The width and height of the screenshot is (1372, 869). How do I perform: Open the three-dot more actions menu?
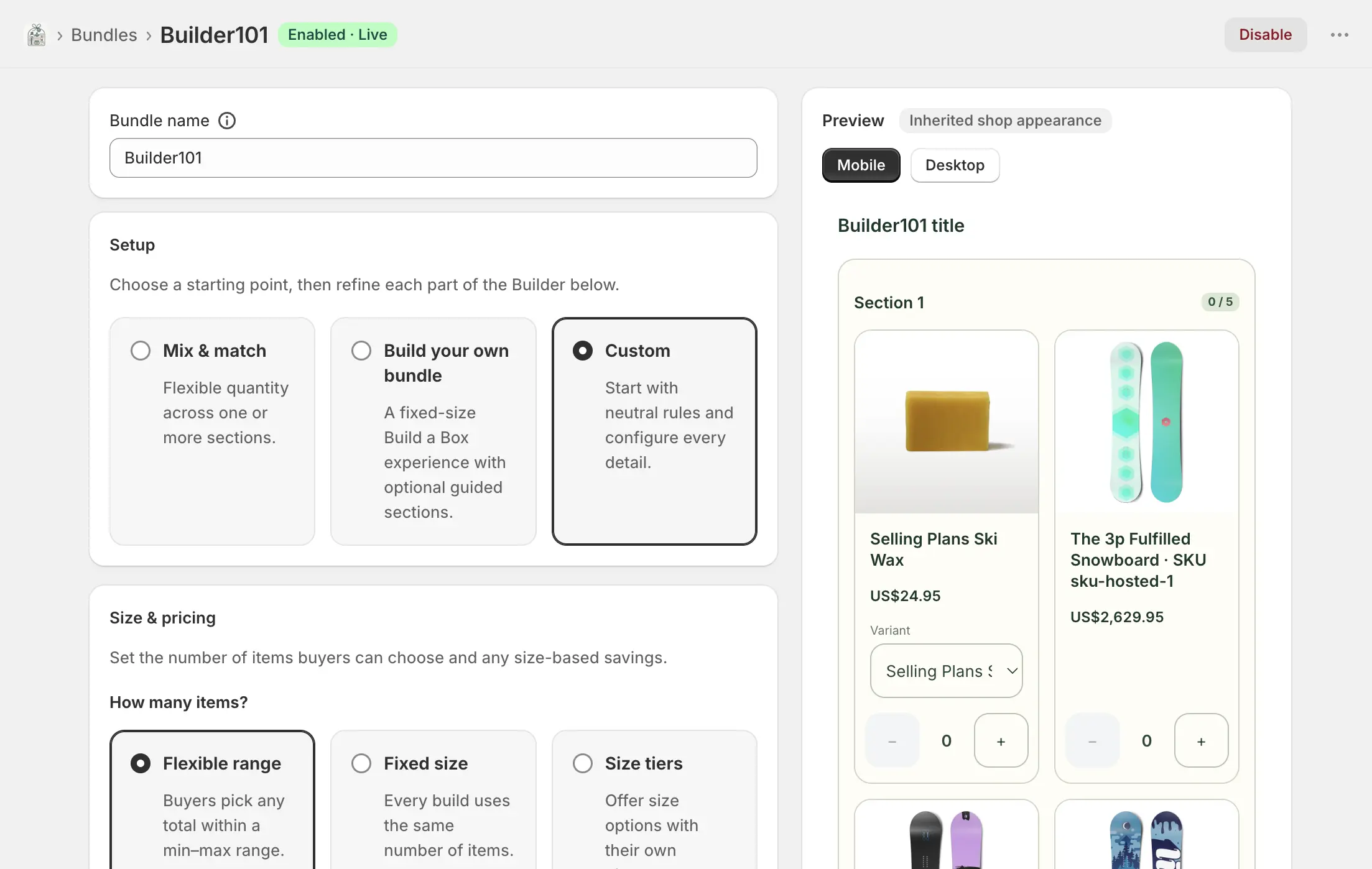coord(1339,35)
